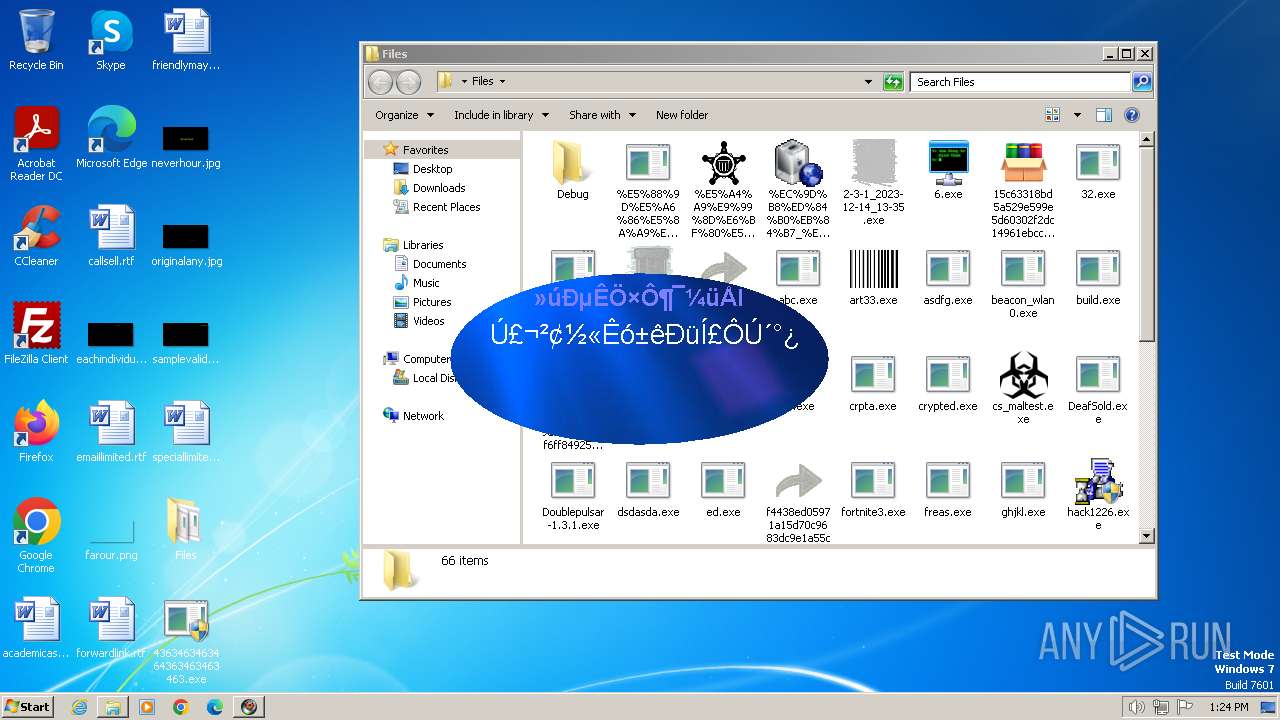Image resolution: width=1280 pixels, height=720 pixels.
Task: Select the build.exe file
Action: [x=1098, y=276]
